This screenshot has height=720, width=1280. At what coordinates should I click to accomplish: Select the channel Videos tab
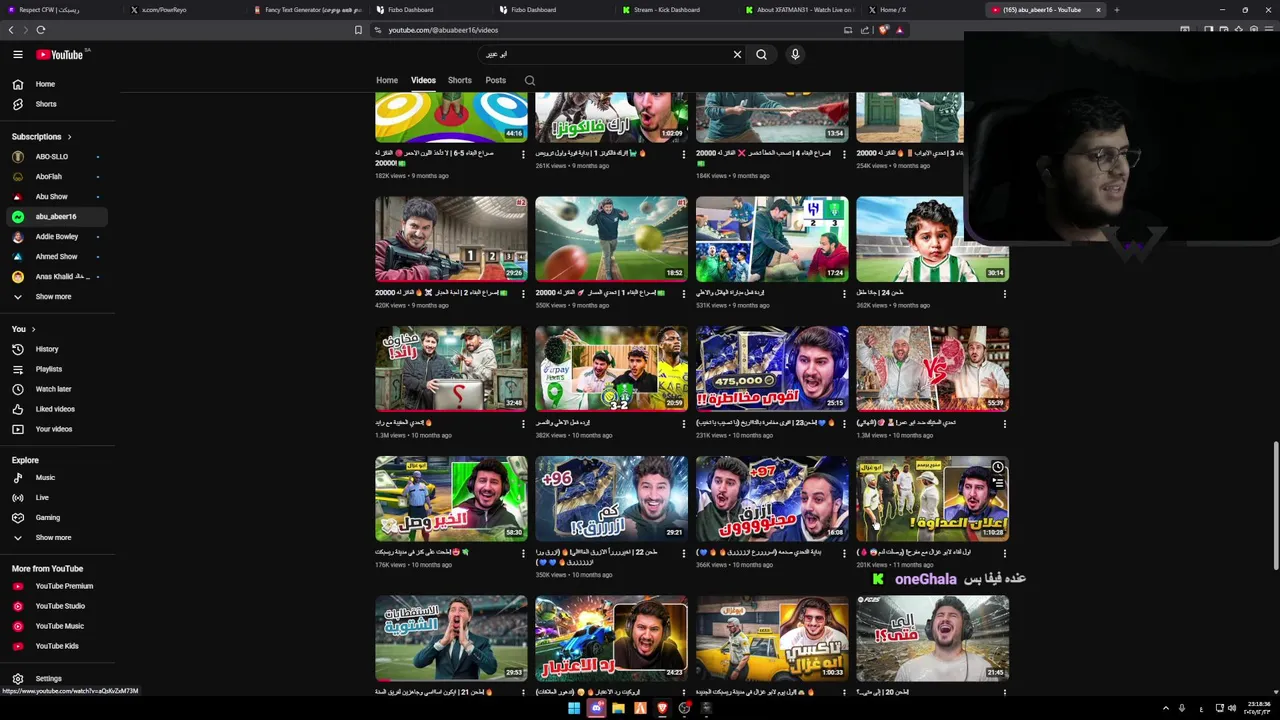click(423, 80)
